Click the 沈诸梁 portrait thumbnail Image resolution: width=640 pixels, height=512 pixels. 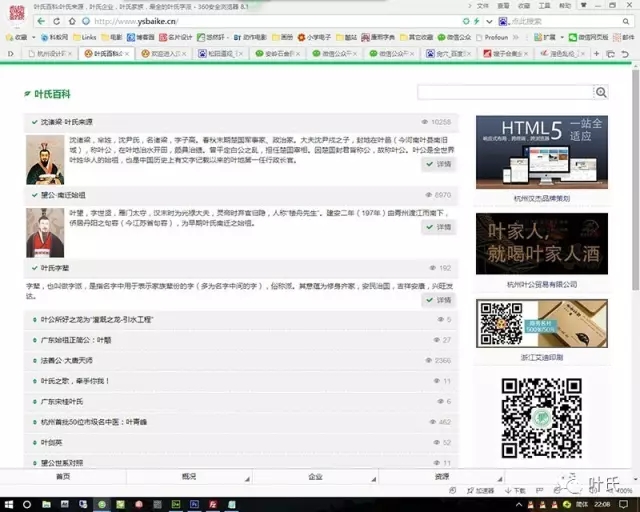tap(45, 160)
